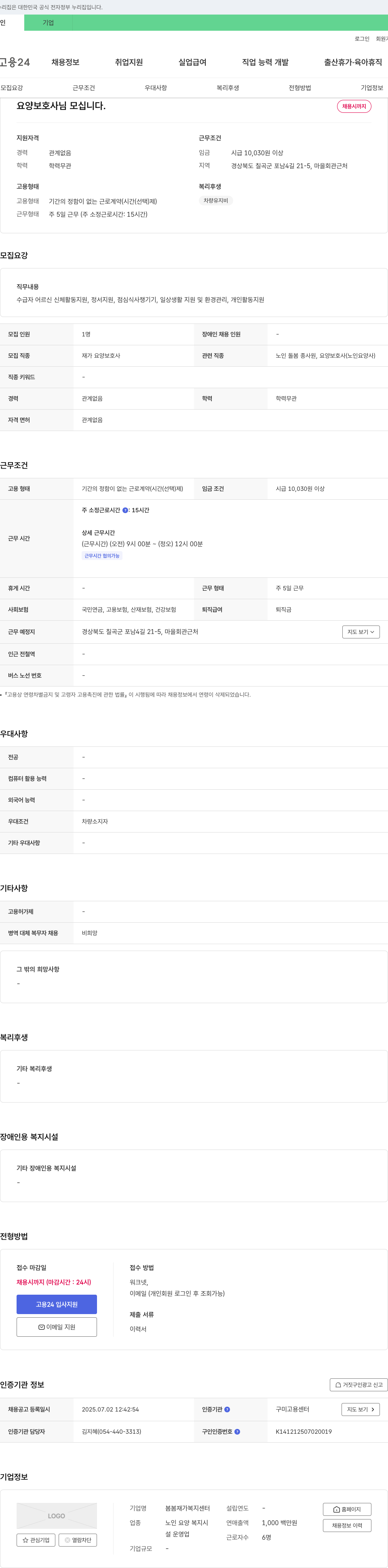Click the 이메일 지원 button

(57, 1327)
